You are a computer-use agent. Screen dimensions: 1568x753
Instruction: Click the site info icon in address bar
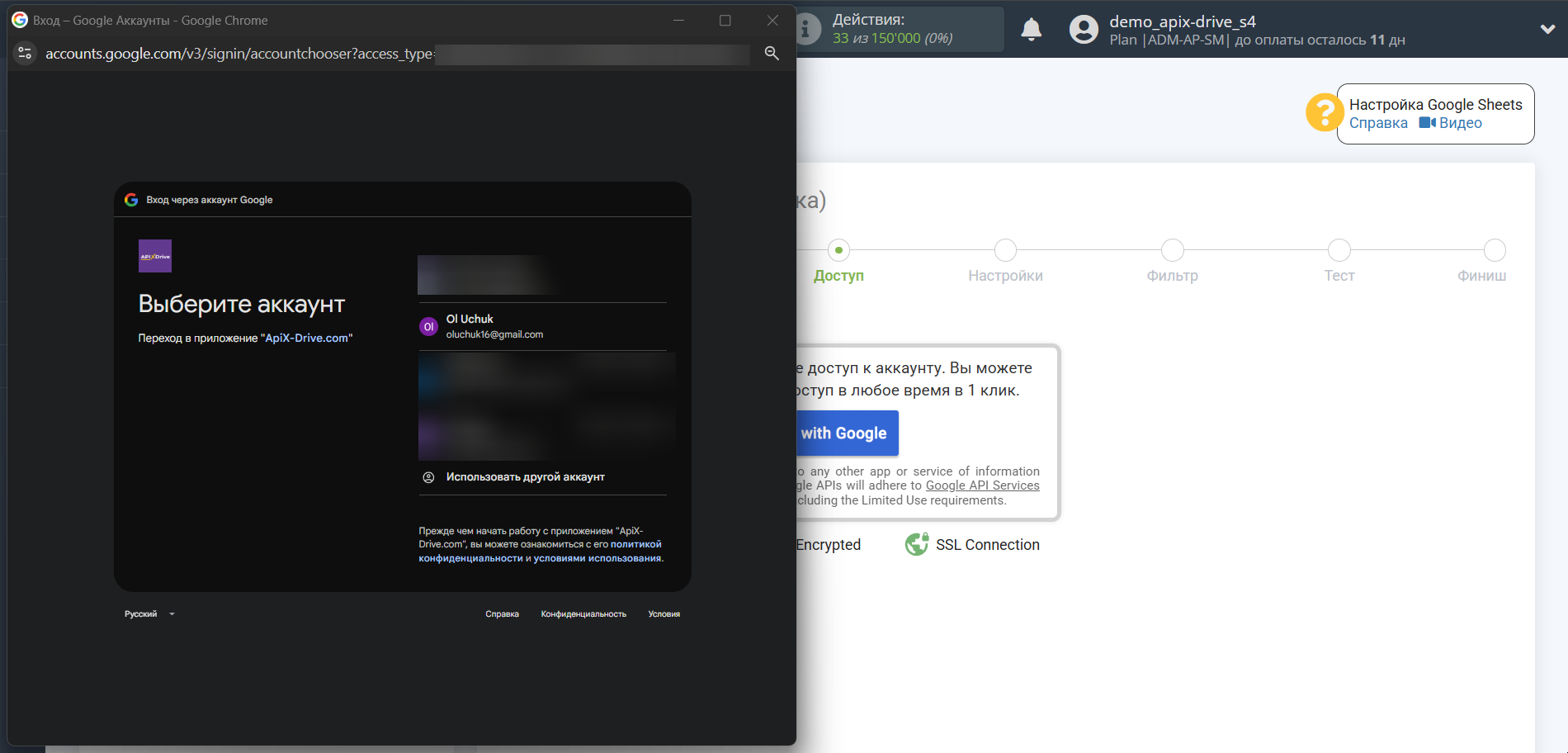[x=25, y=53]
